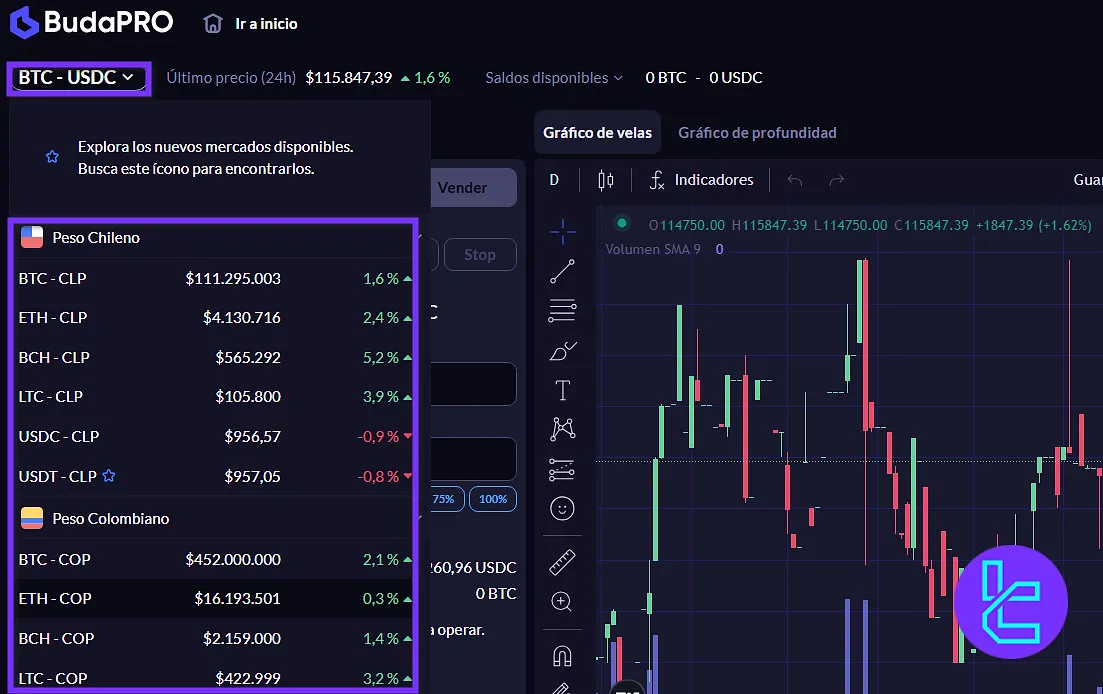Switch to the Gráfico de profundidad tab
Viewport: 1103px width, 694px height.
757,131
